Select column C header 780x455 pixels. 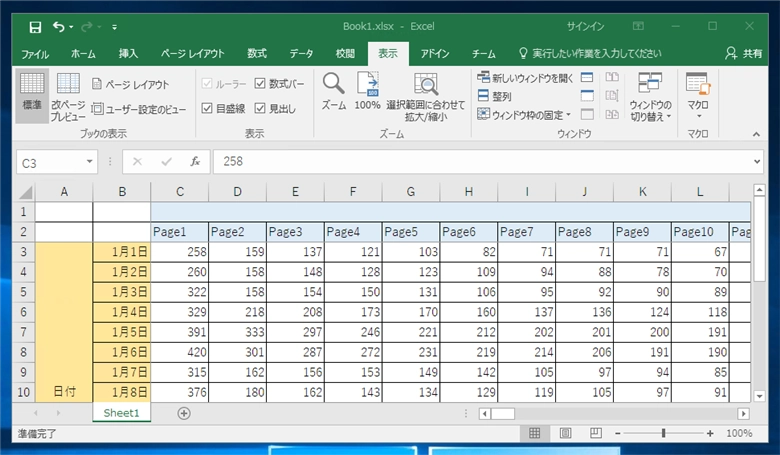click(180, 192)
